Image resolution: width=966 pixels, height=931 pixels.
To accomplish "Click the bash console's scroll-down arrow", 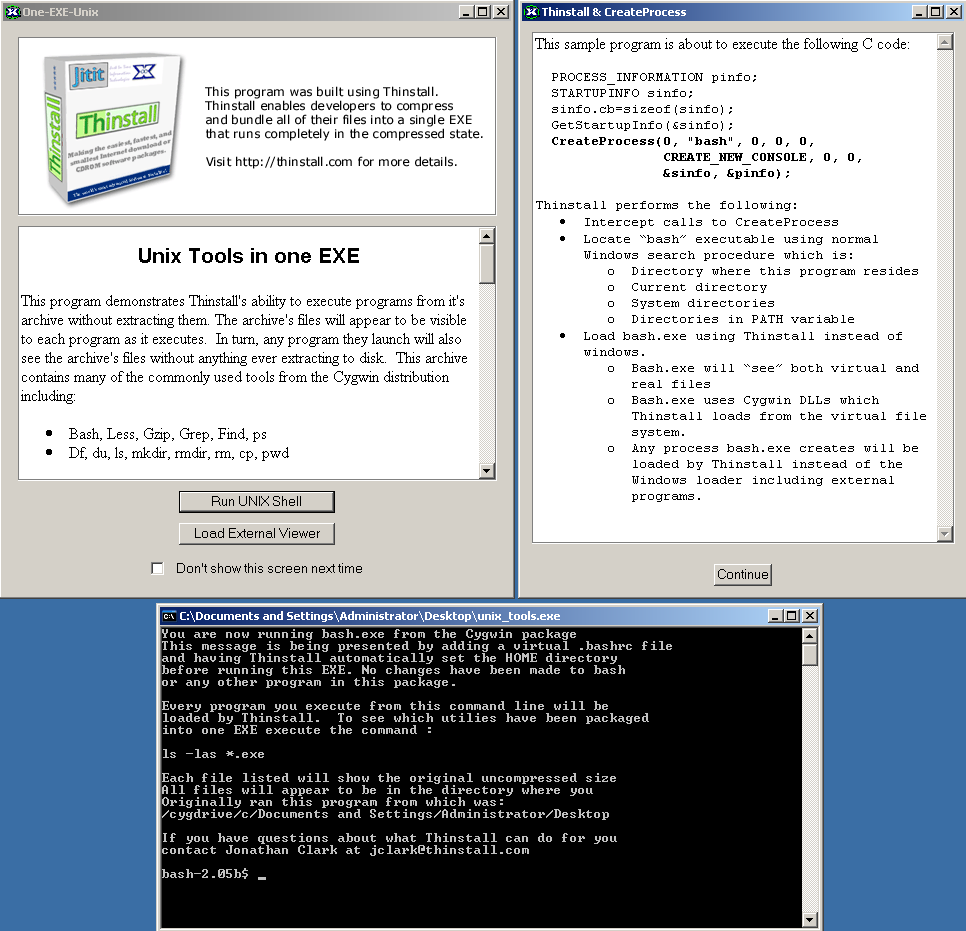I will pyautogui.click(x=810, y=919).
